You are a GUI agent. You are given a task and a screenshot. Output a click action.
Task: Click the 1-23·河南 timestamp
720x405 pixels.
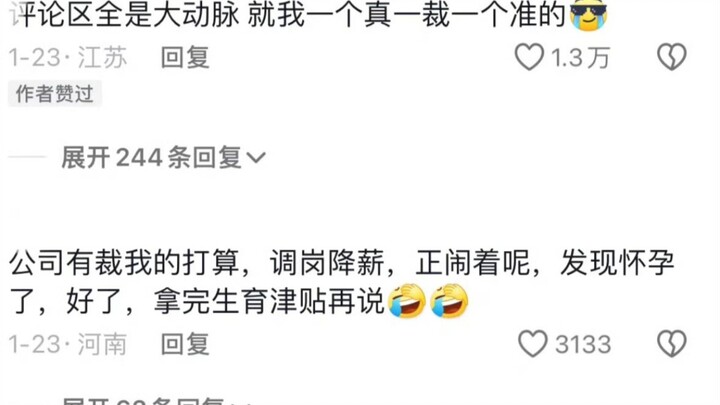coord(68,344)
